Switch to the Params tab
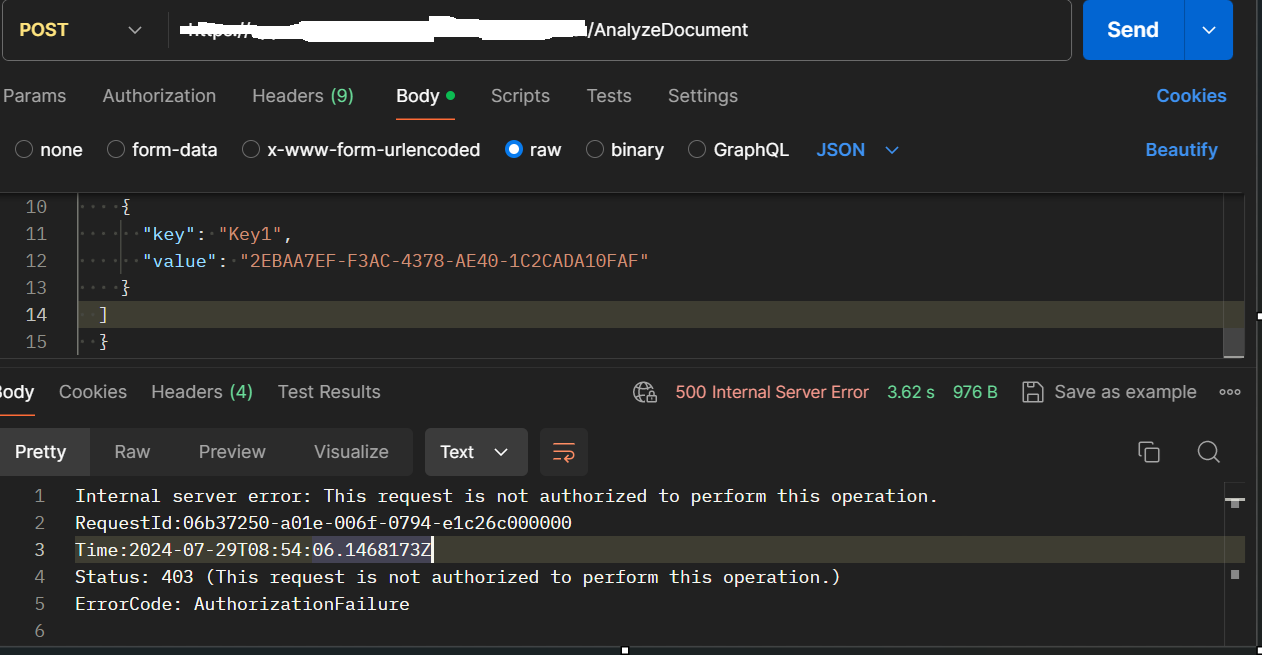Viewport: 1262px width, 655px height. pos(34,96)
